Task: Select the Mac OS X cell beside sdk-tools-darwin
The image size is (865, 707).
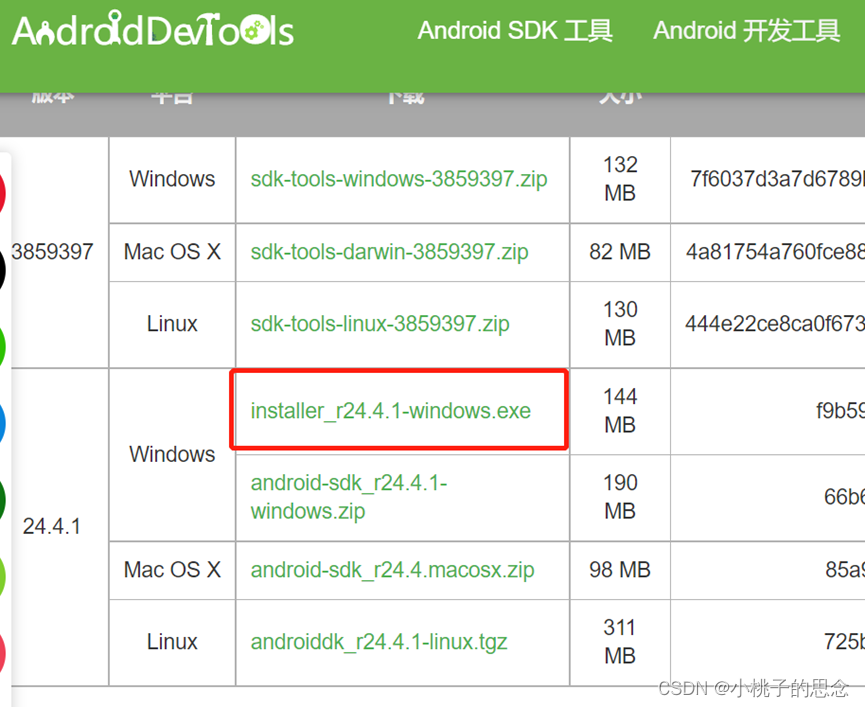Action: [172, 251]
